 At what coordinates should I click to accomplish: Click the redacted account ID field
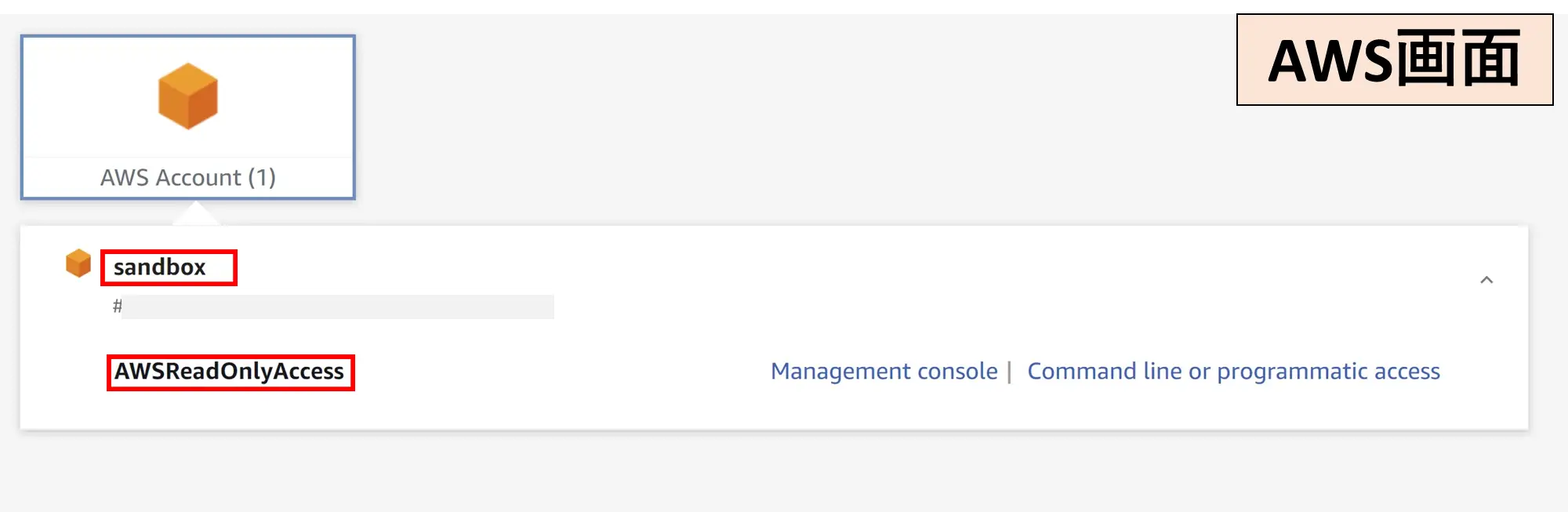tap(338, 307)
